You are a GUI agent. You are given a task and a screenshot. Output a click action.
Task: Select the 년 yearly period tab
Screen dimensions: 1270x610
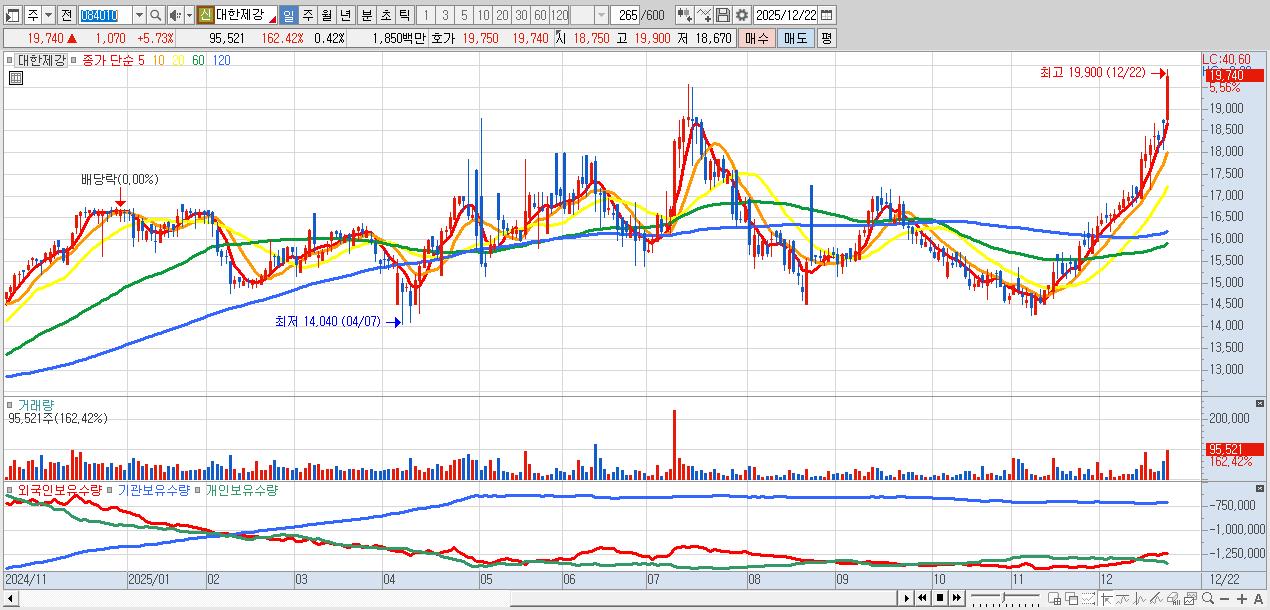click(x=345, y=15)
